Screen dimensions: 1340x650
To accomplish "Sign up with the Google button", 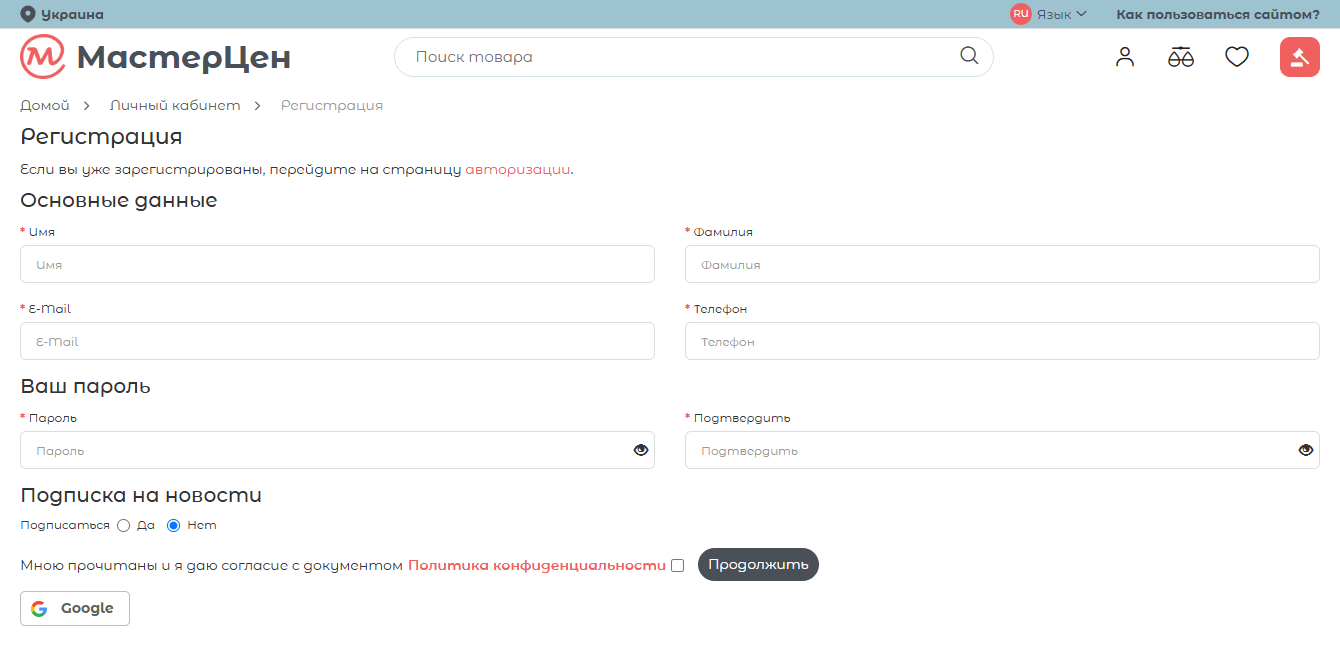I will click(x=75, y=608).
